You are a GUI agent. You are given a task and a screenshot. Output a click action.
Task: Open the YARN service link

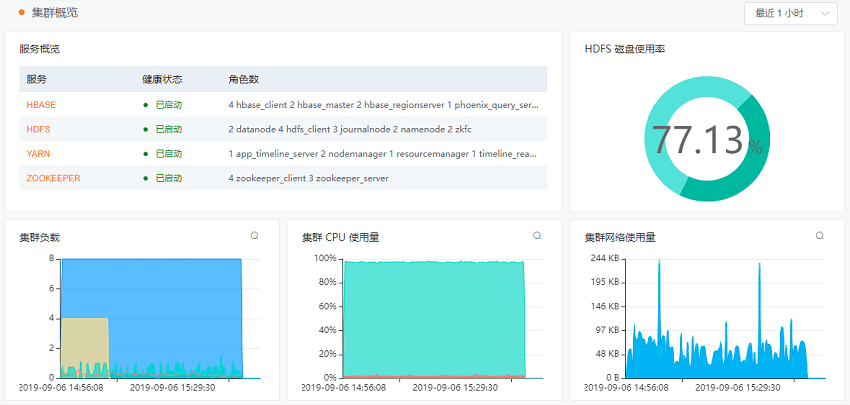(x=38, y=153)
